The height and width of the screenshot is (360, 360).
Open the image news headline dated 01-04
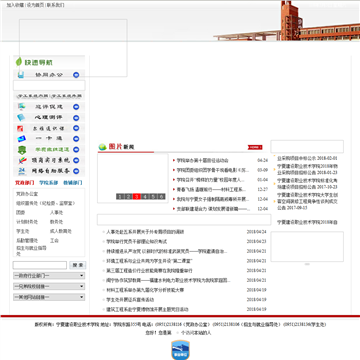[x=210, y=180]
